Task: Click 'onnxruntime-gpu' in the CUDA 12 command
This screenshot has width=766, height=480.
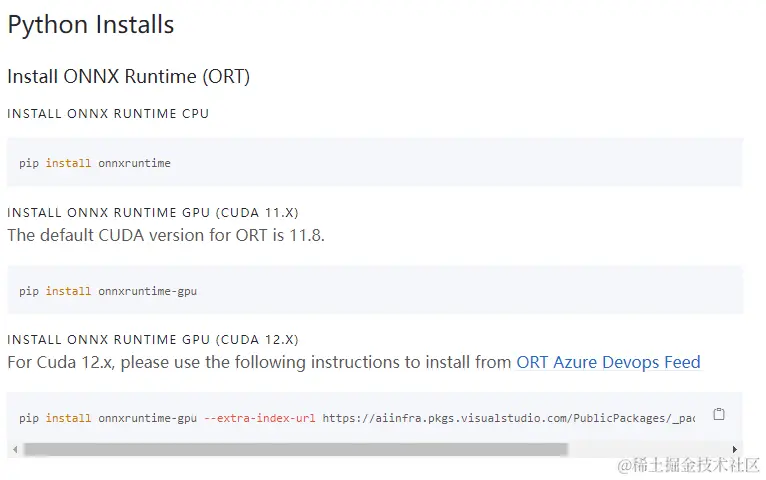Action: click(x=147, y=418)
